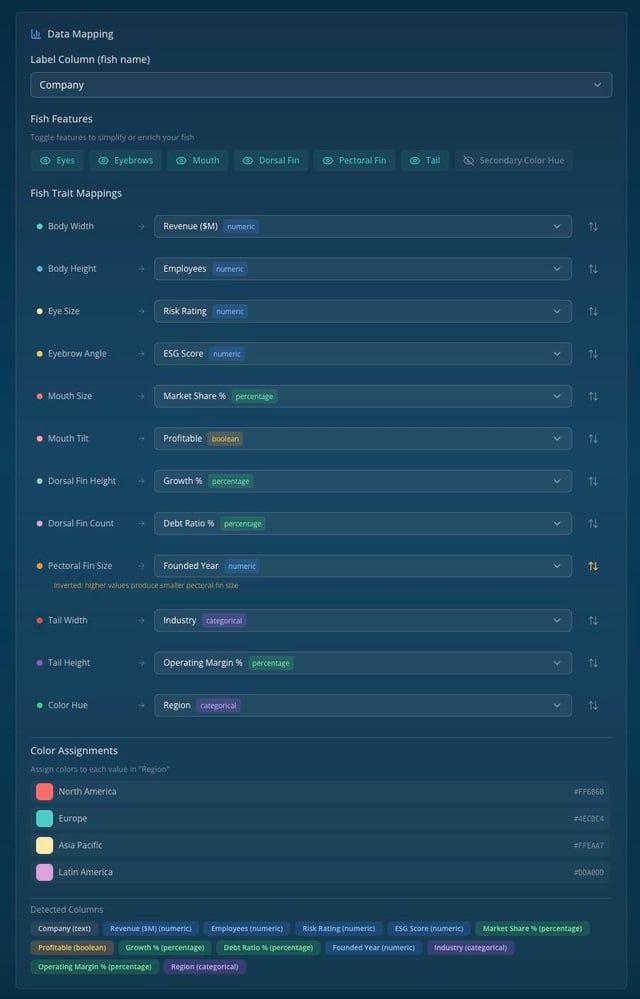The height and width of the screenshot is (999, 640).
Task: Invert the Eye Size mapping direction
Action: point(593,312)
